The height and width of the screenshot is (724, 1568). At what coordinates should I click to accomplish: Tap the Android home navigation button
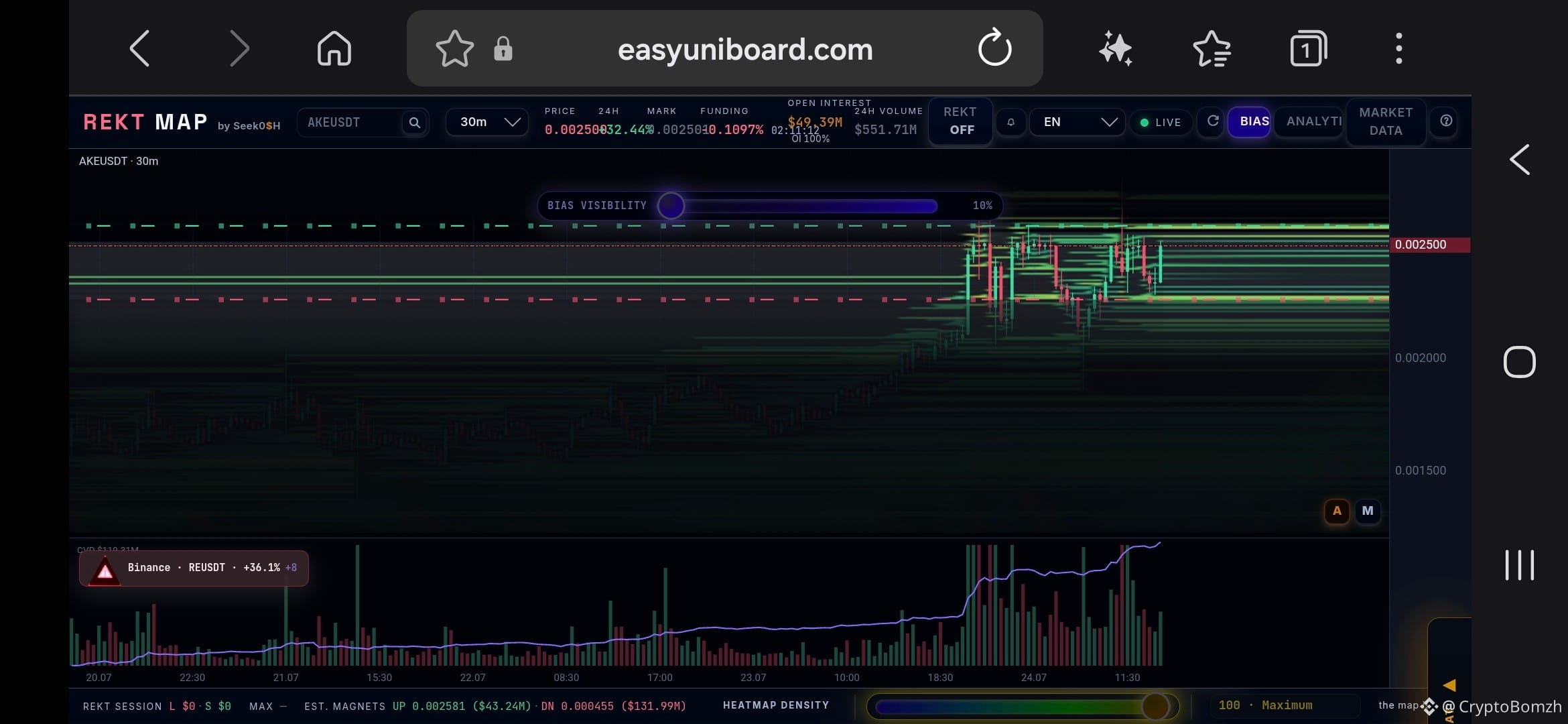coord(1519,362)
